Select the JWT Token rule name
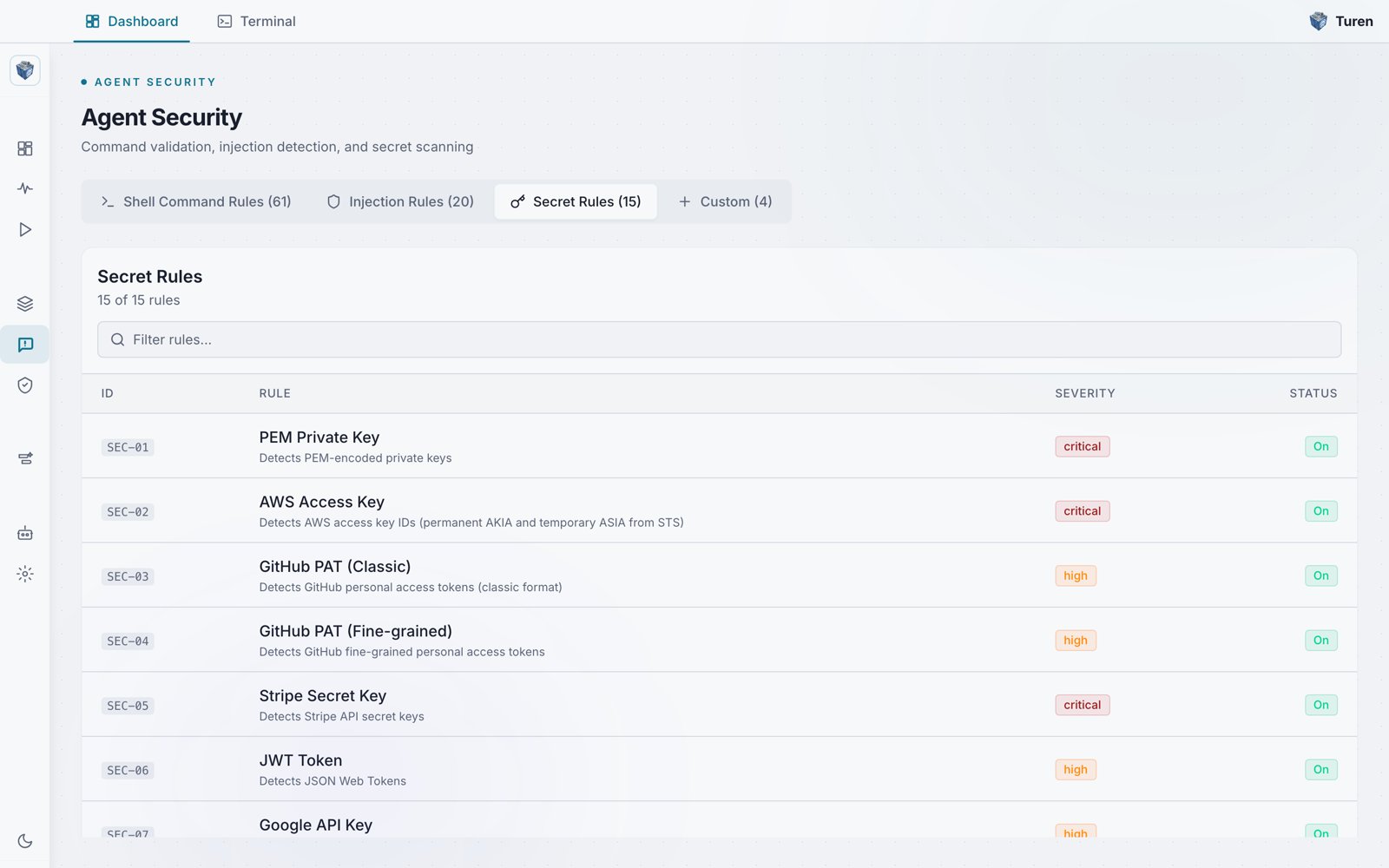The image size is (1389, 868). coord(300,760)
